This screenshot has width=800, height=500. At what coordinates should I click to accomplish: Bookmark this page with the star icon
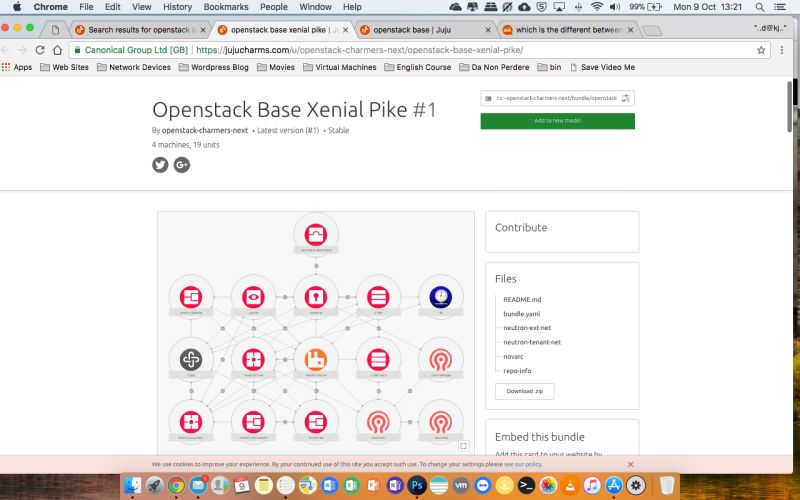[x=761, y=50]
